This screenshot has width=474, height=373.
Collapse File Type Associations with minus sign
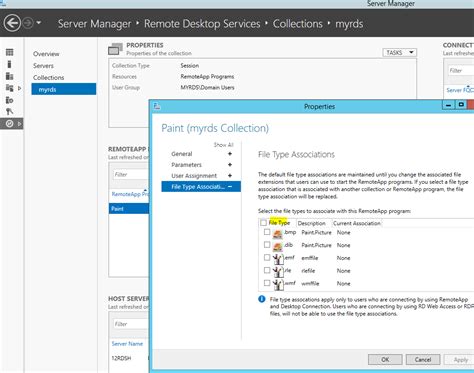(230, 187)
